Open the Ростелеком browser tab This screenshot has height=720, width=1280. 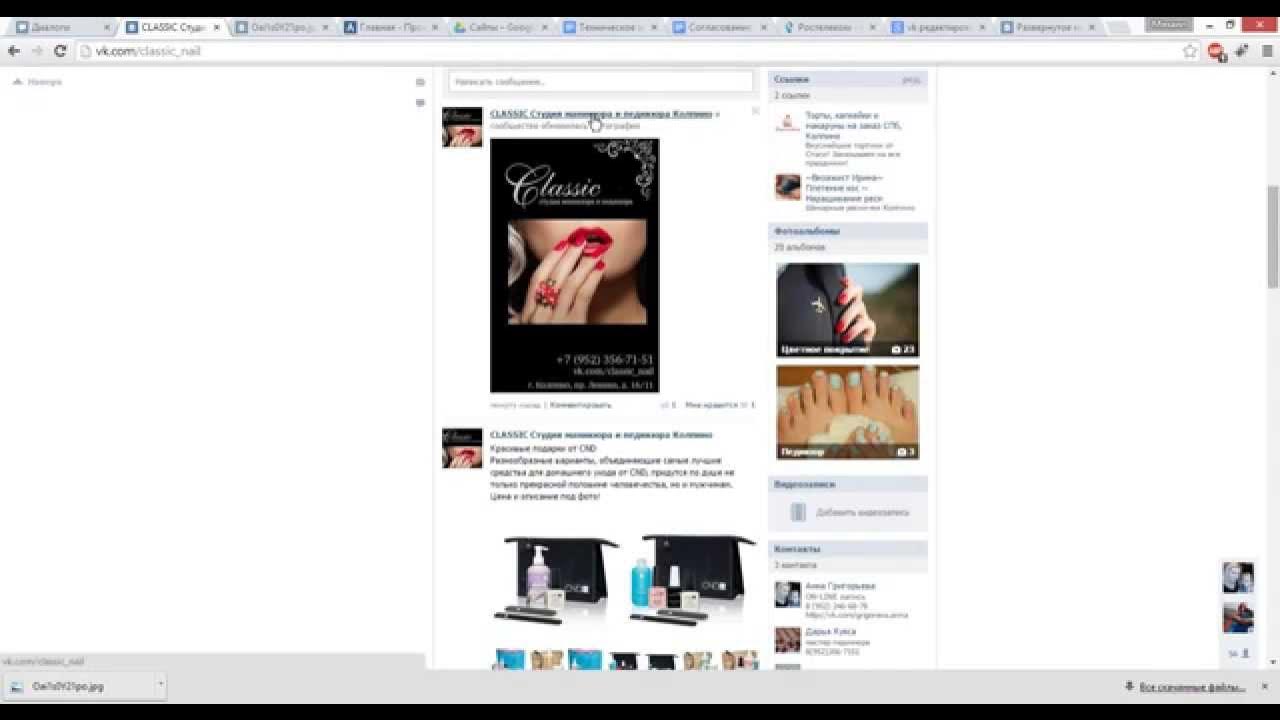[826, 28]
